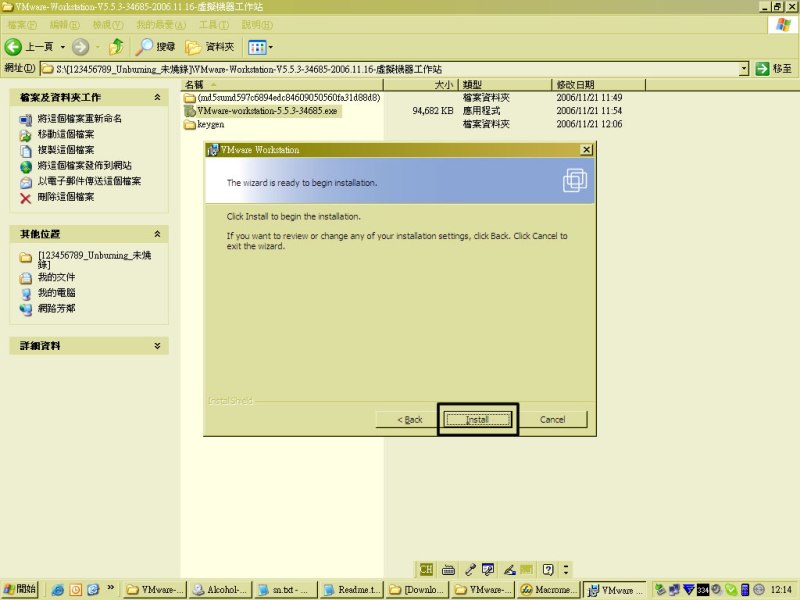Image resolution: width=800 pixels, height=600 pixels.
Task: Launch Internet Explorer from quick launch
Action: coord(58,590)
